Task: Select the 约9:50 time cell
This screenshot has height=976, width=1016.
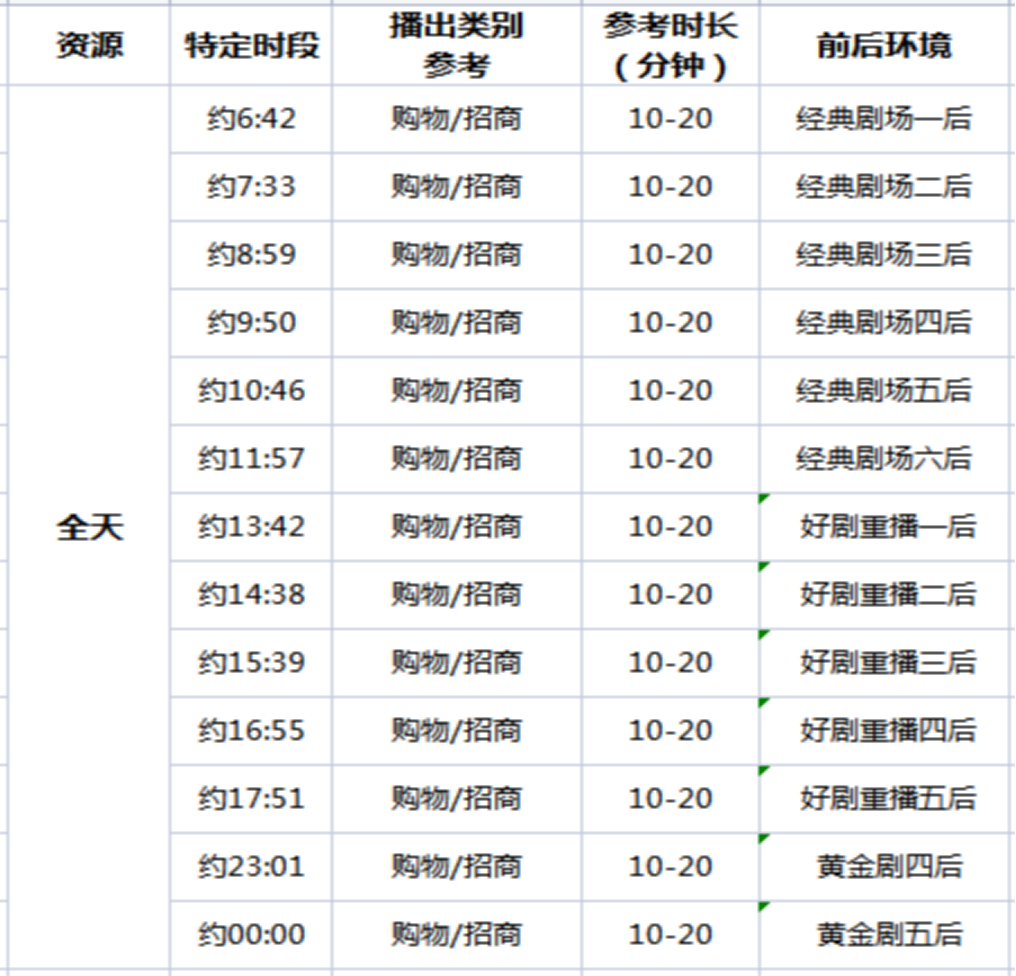Action: 251,323
